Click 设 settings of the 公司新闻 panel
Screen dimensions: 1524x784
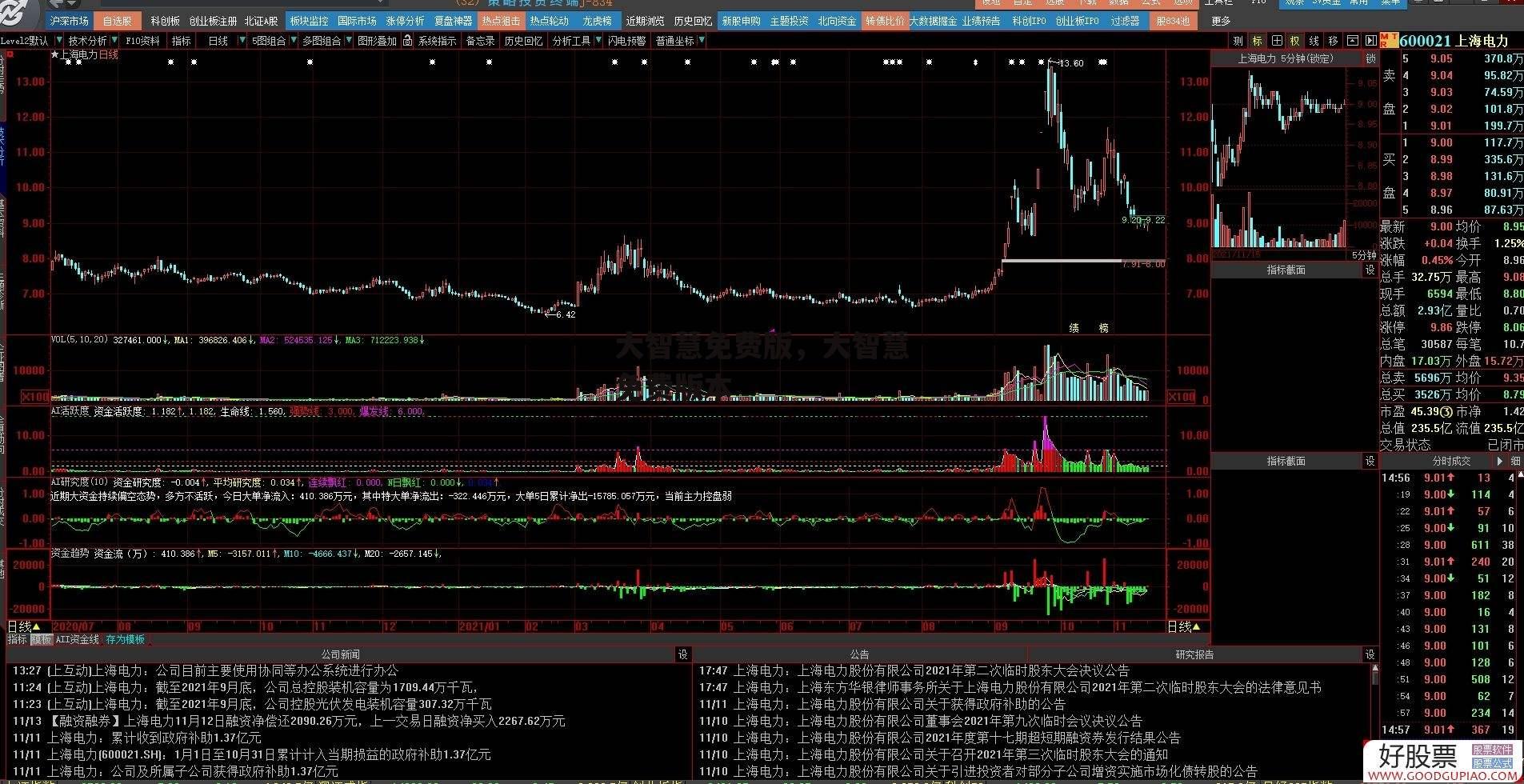[x=682, y=654]
